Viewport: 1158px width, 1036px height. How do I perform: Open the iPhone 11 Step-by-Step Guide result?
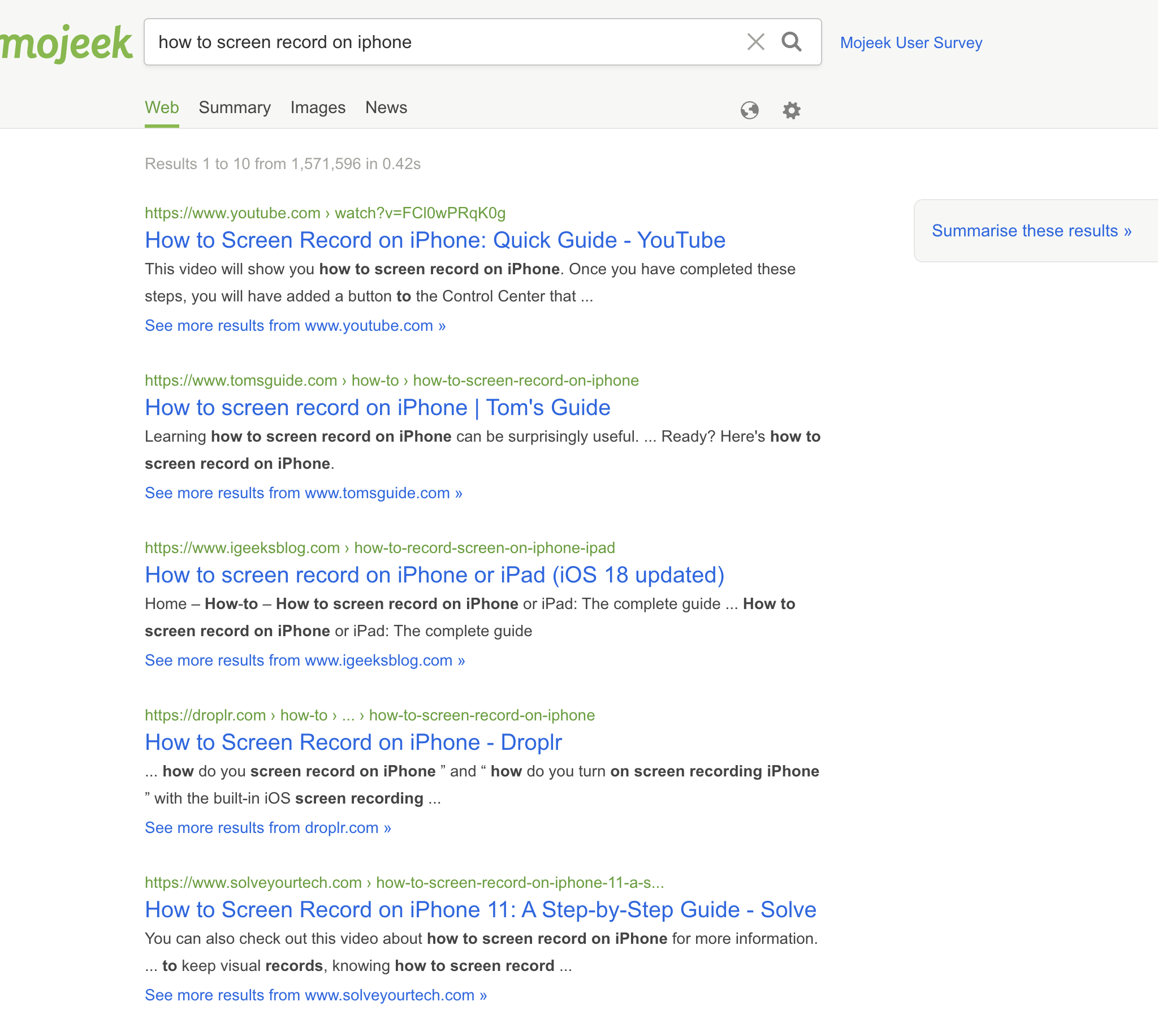pos(480,910)
